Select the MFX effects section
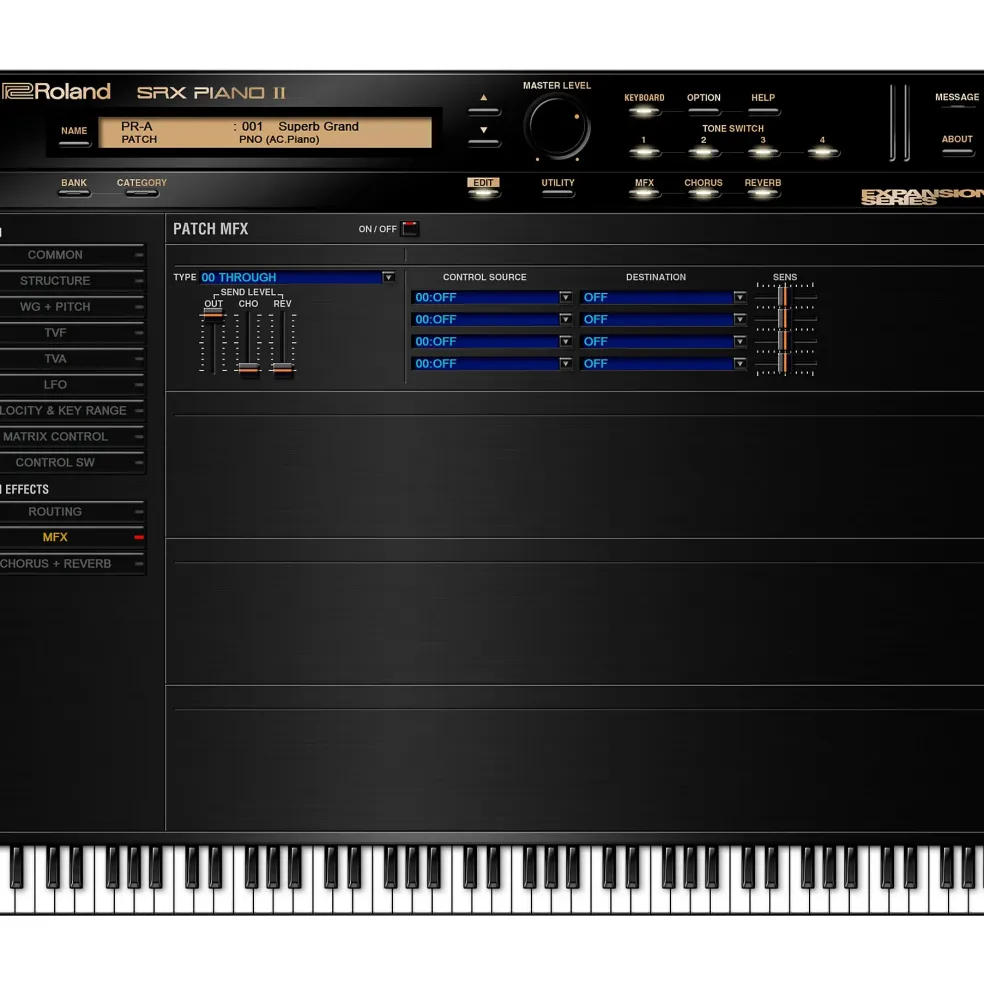This screenshot has height=985, width=984. click(72, 537)
